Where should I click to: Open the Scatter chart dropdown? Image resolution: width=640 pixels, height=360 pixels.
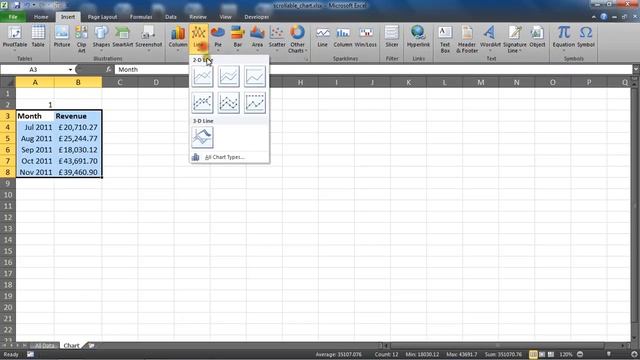point(277,38)
